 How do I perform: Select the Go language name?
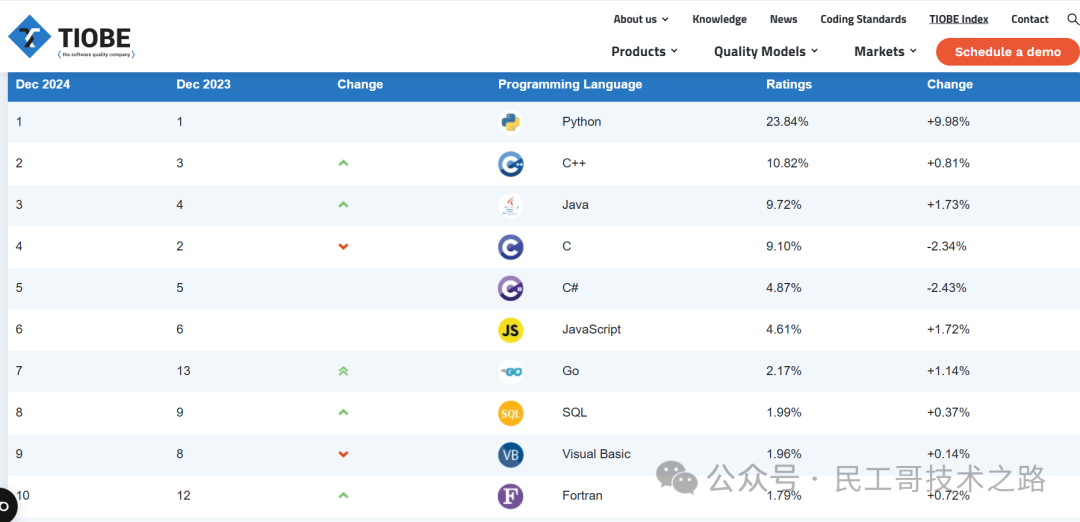point(570,370)
